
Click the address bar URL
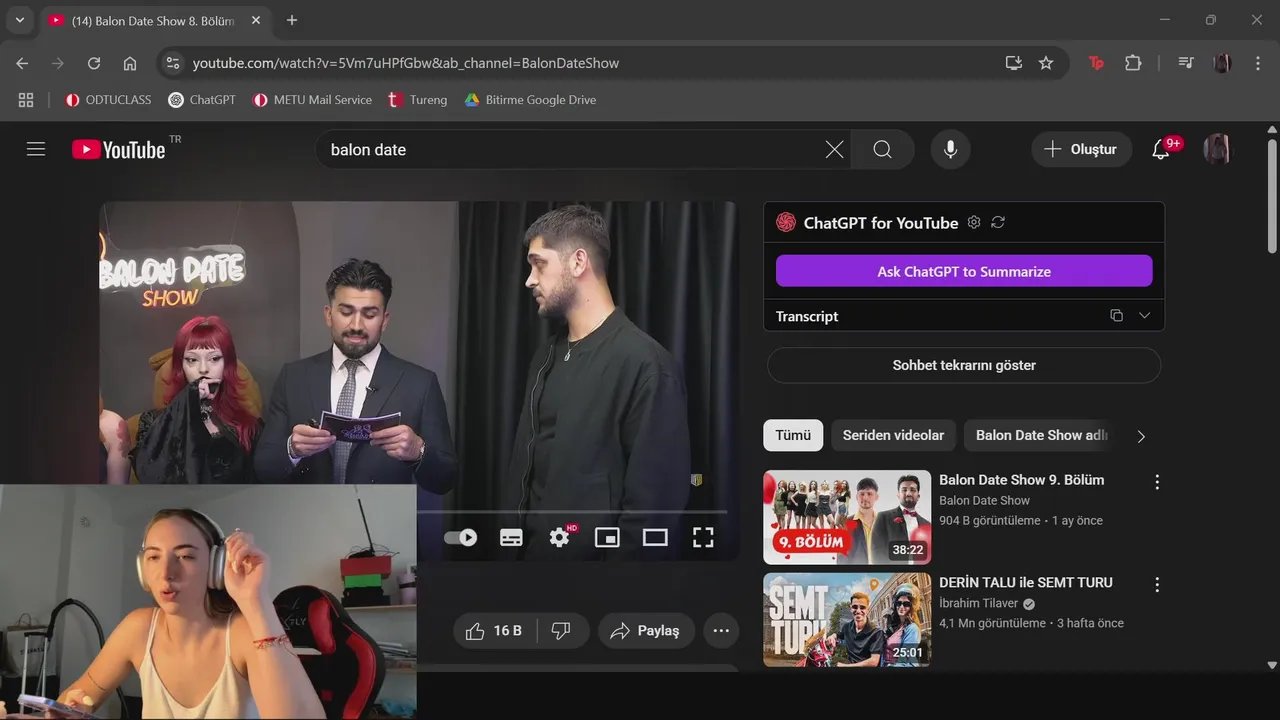click(x=406, y=63)
